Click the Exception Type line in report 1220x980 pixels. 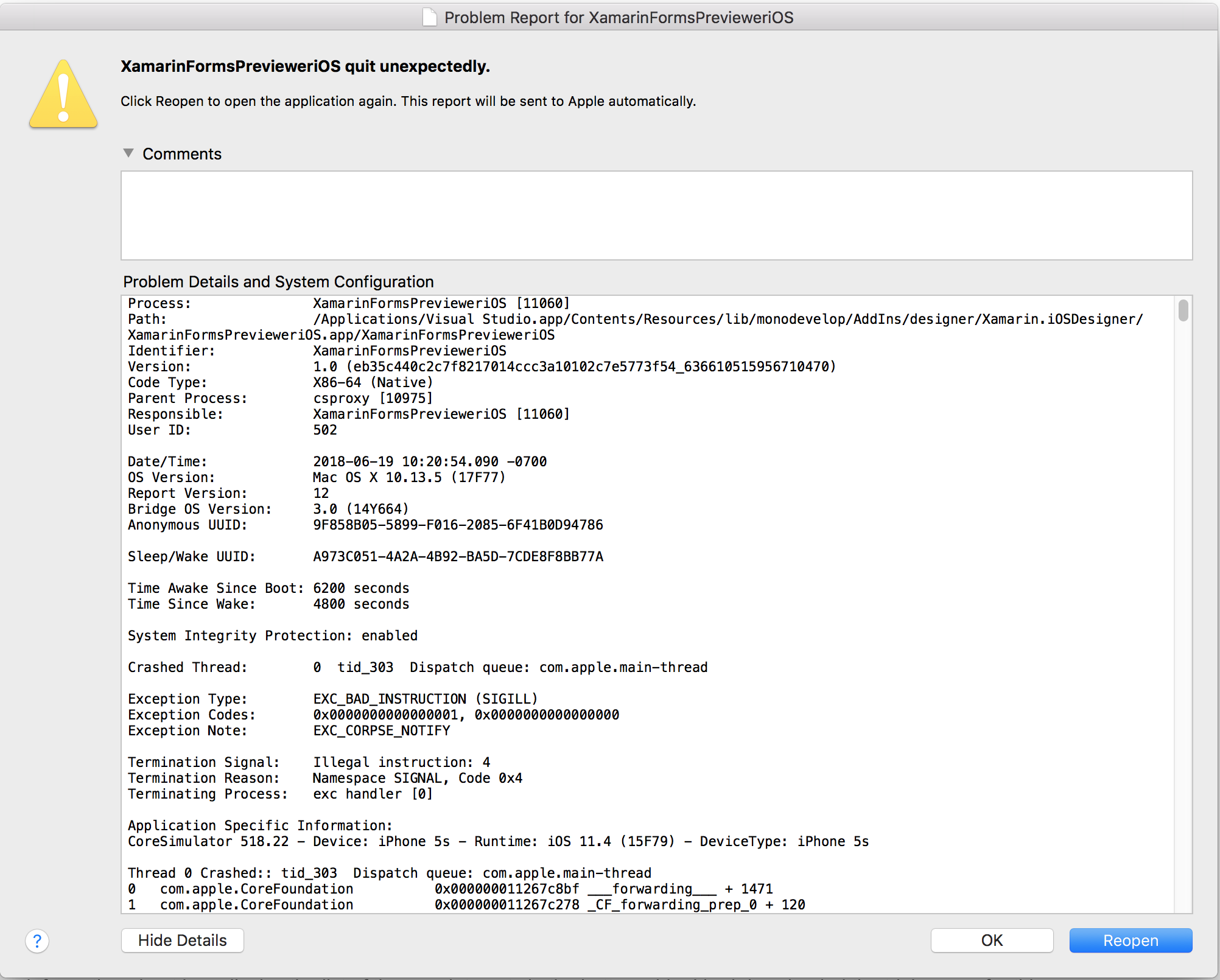coord(332,699)
